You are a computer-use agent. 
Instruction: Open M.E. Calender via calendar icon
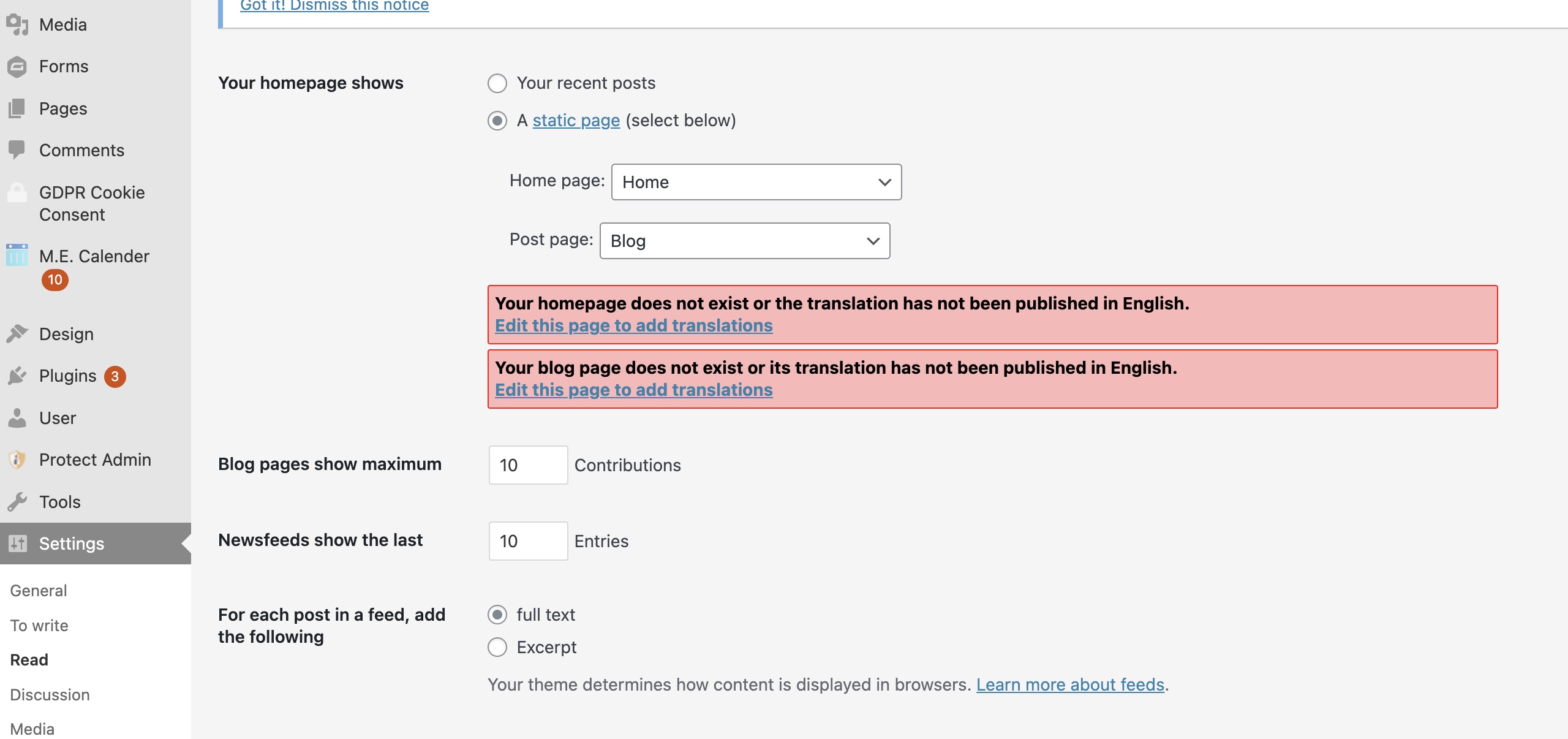pos(17,255)
